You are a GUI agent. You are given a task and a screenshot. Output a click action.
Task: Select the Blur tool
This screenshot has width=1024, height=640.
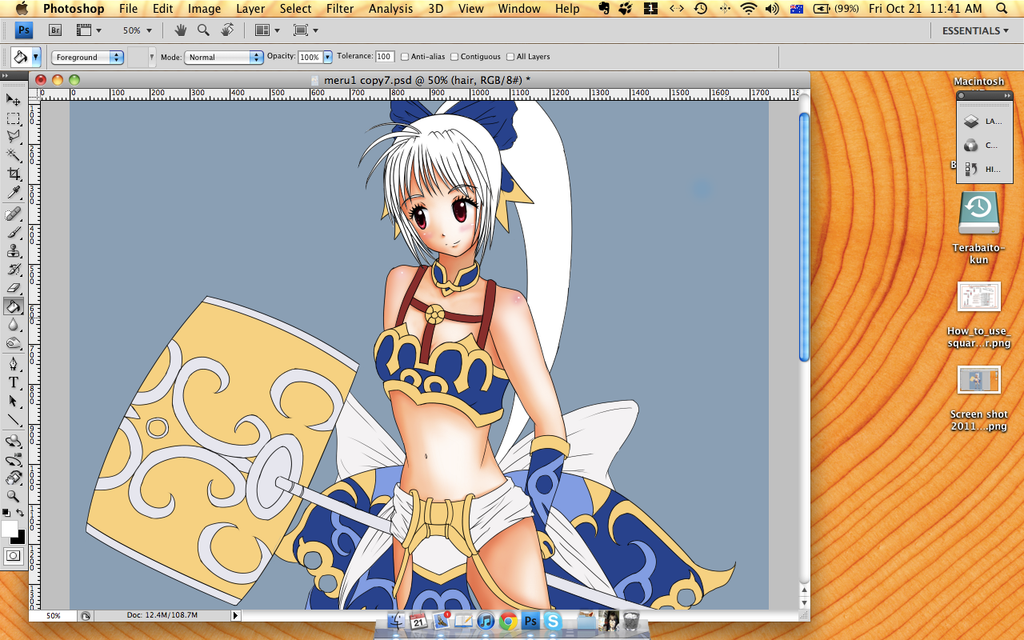[x=13, y=325]
